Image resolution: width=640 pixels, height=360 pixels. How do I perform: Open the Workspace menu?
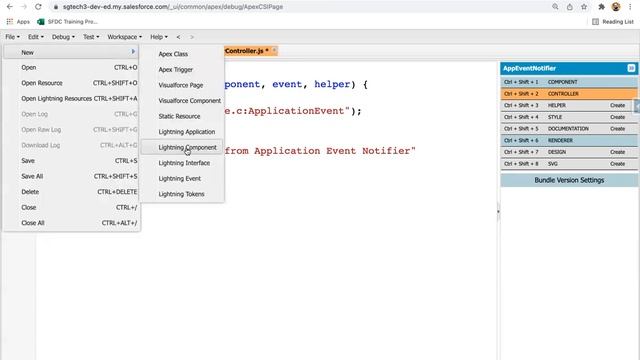(x=124, y=37)
